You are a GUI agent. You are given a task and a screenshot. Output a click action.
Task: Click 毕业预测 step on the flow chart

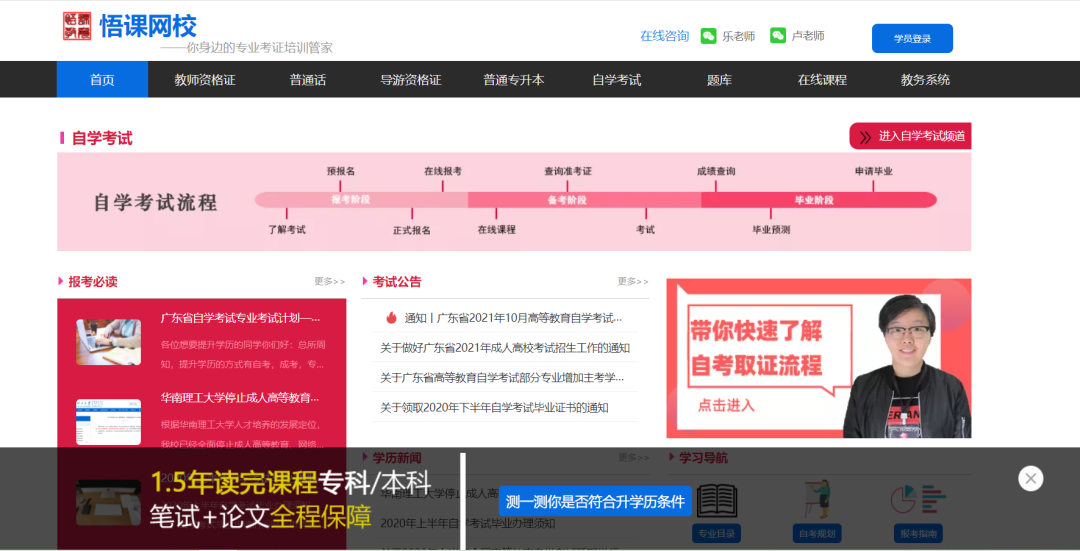click(x=771, y=229)
